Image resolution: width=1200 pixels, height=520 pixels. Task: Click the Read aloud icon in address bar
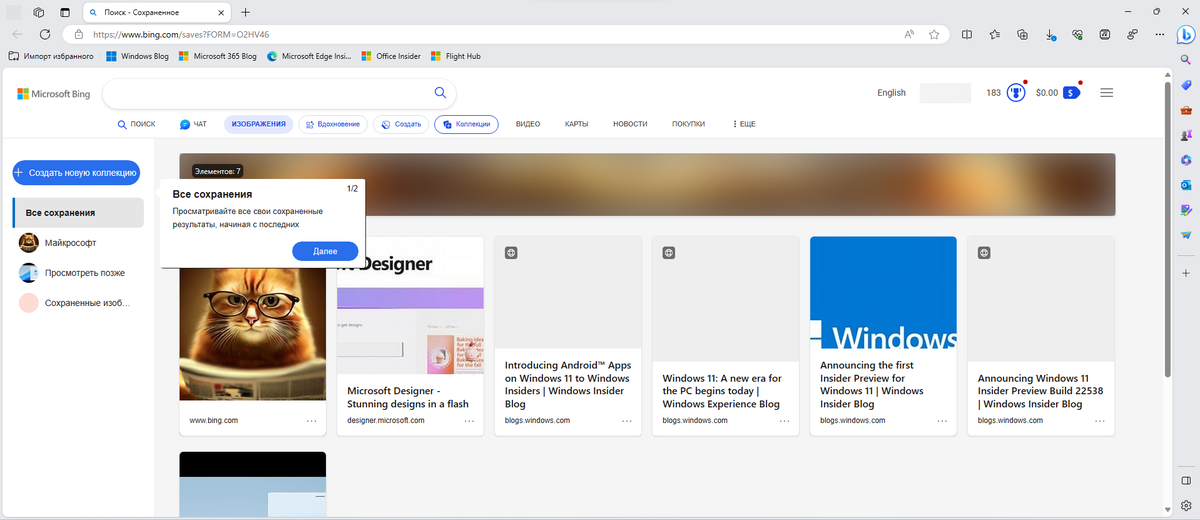click(x=909, y=34)
